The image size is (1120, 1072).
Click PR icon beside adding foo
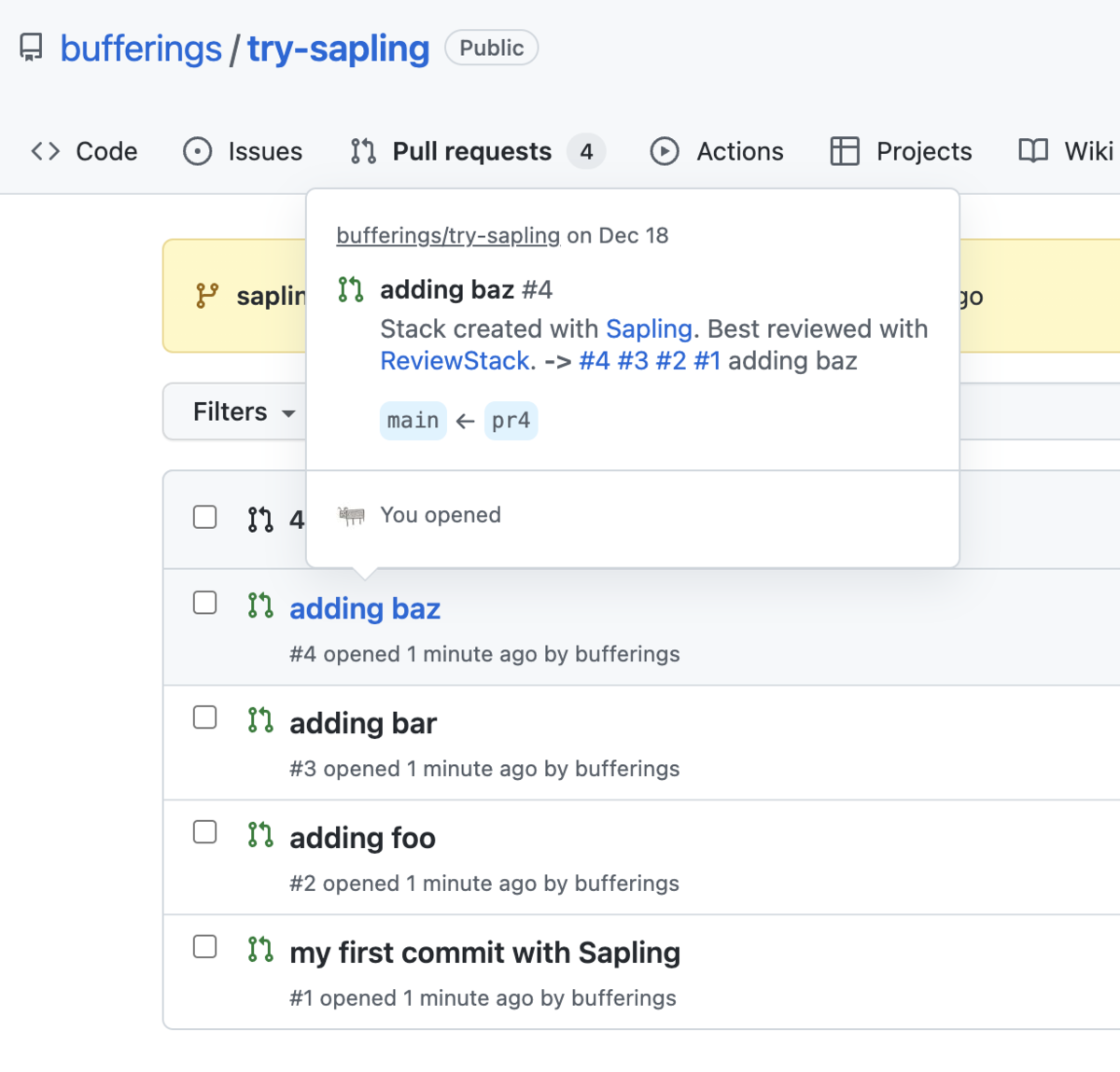pos(260,835)
